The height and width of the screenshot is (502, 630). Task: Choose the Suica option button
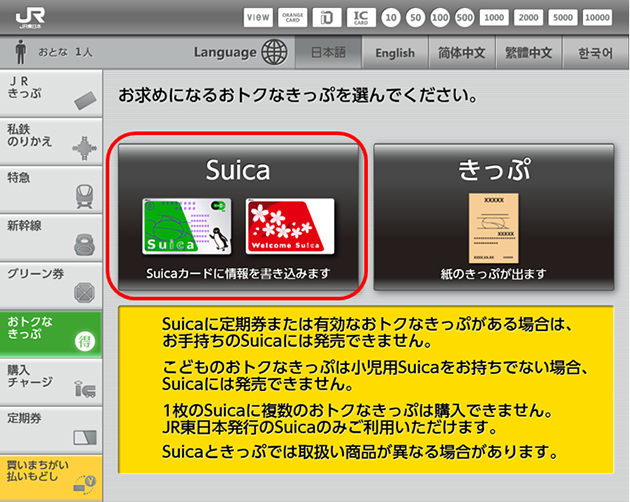(238, 217)
